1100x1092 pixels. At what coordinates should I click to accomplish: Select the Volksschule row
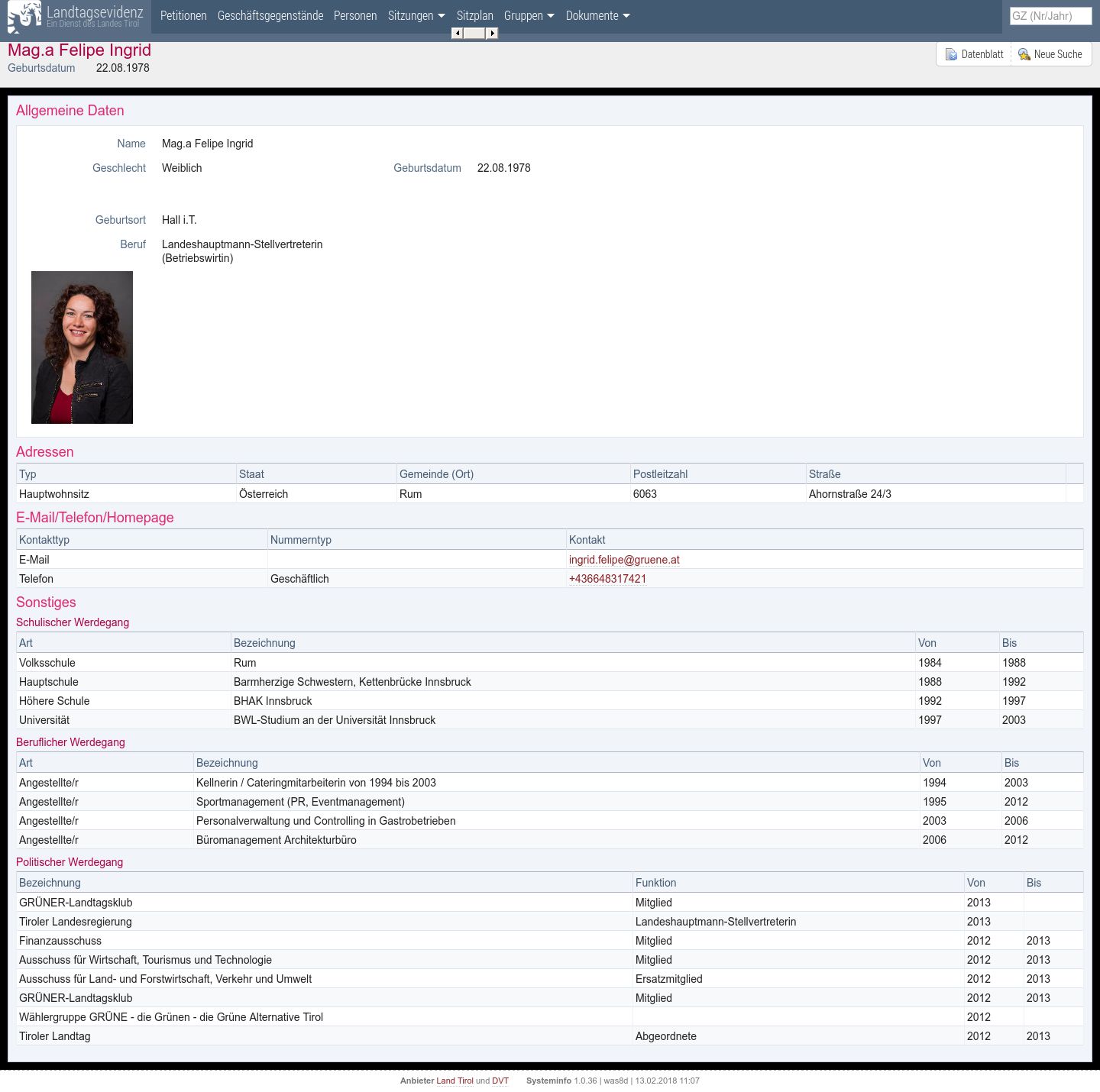point(550,663)
